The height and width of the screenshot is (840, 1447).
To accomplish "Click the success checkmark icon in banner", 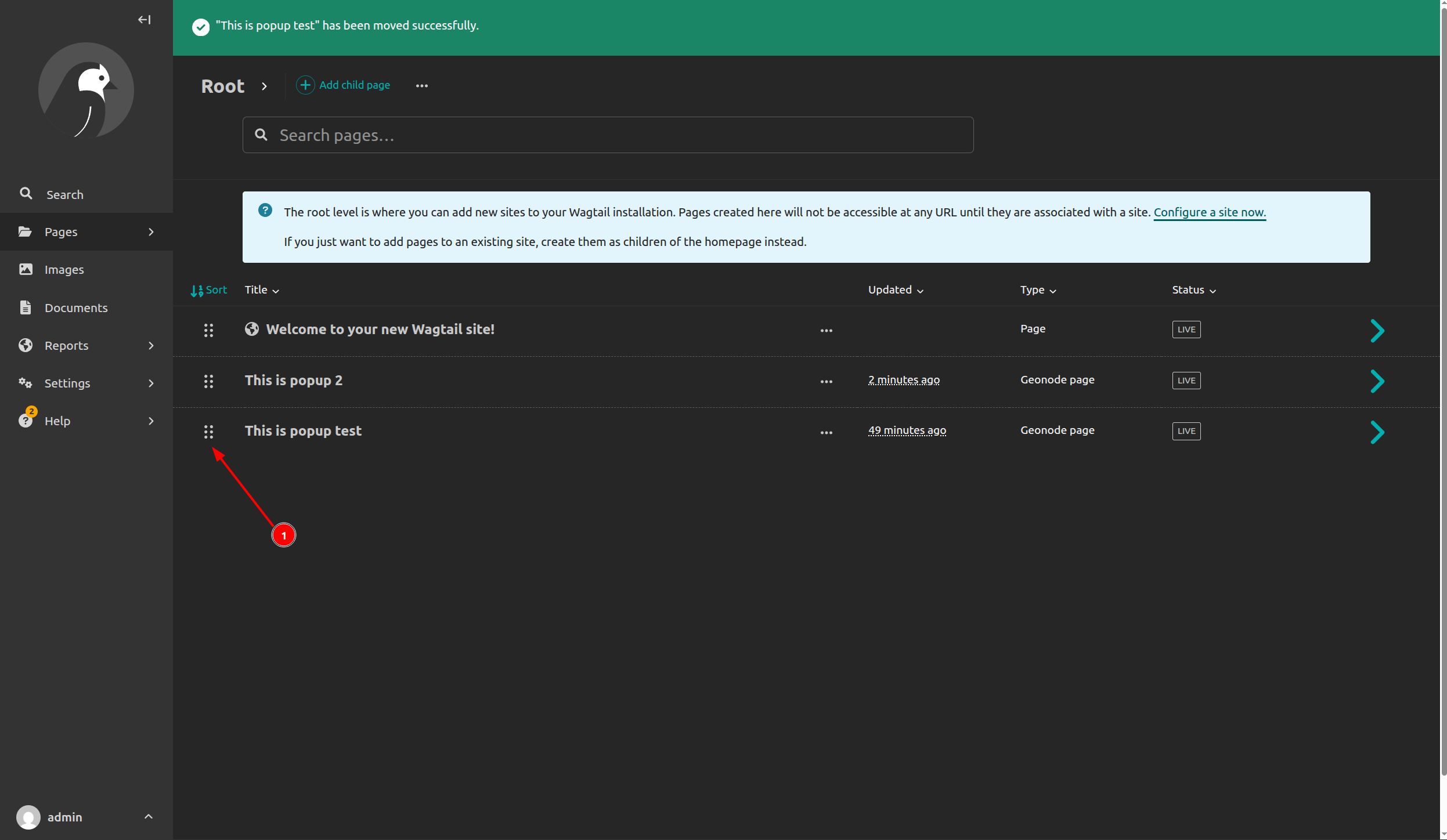I will [x=201, y=27].
